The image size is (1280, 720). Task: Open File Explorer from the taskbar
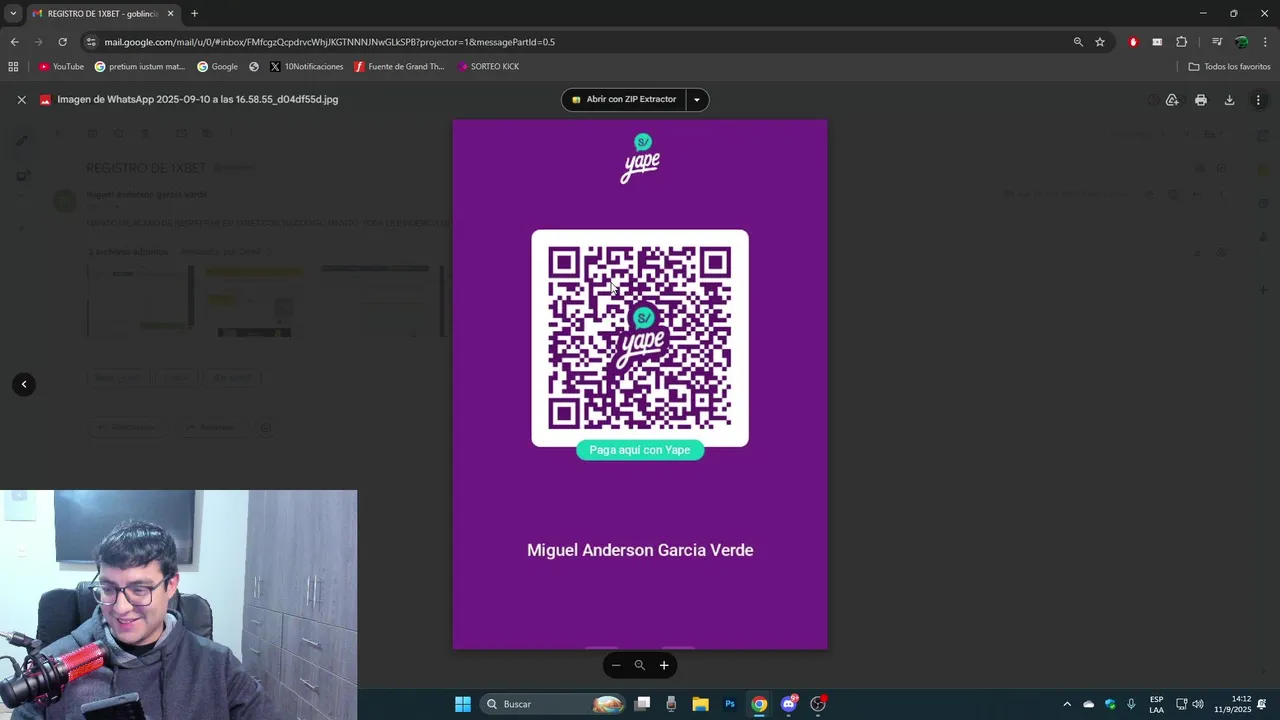700,704
